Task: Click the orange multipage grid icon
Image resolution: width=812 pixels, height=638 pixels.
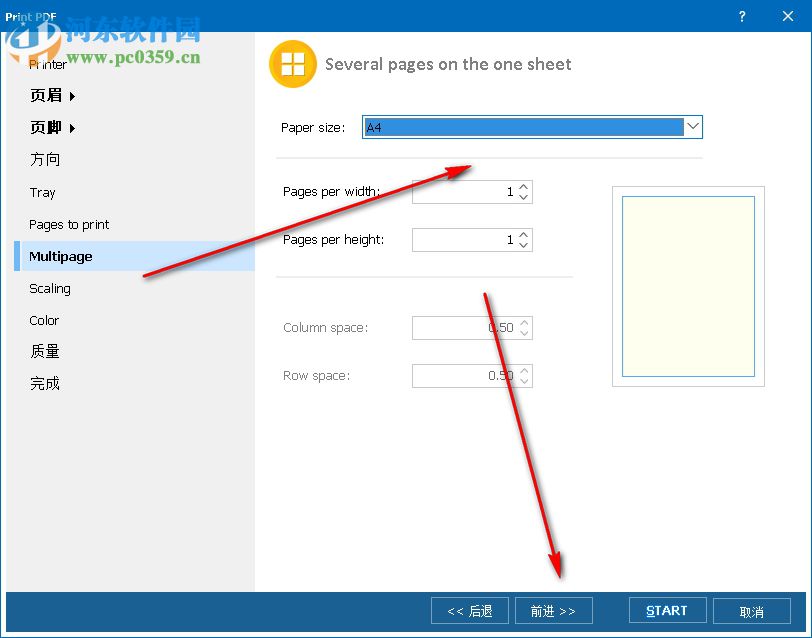Action: point(293,63)
